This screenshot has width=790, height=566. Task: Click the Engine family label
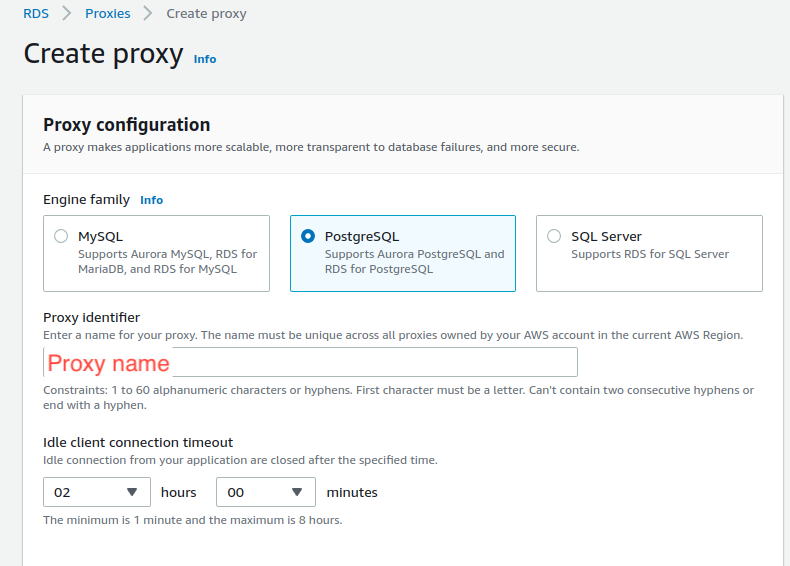click(86, 200)
